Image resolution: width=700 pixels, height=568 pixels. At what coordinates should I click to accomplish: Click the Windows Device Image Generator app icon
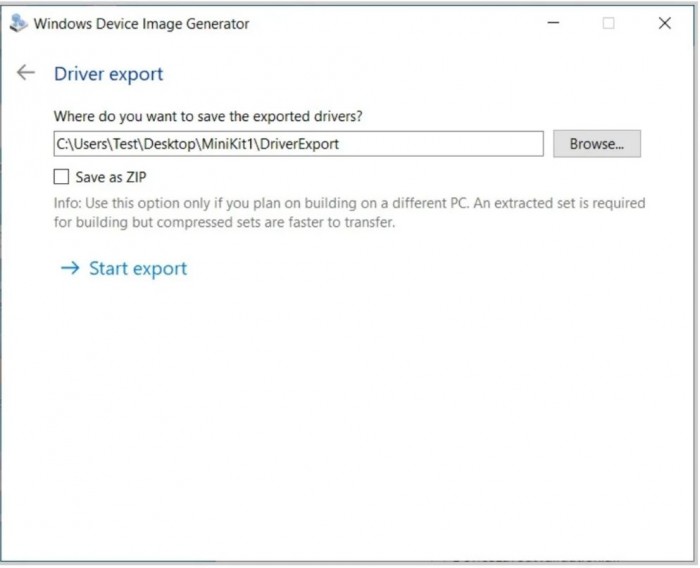click(x=18, y=23)
